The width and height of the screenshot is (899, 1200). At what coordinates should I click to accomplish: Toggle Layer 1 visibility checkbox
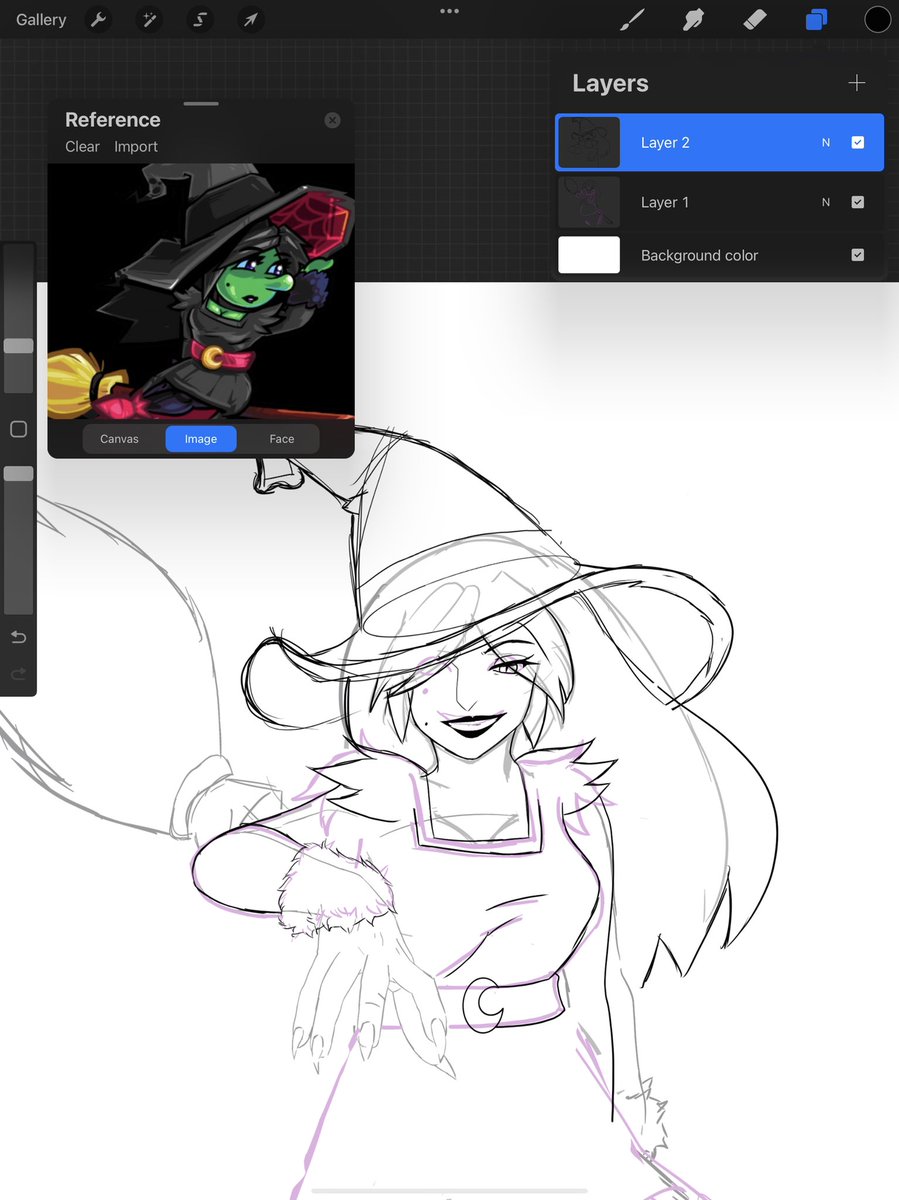[857, 202]
